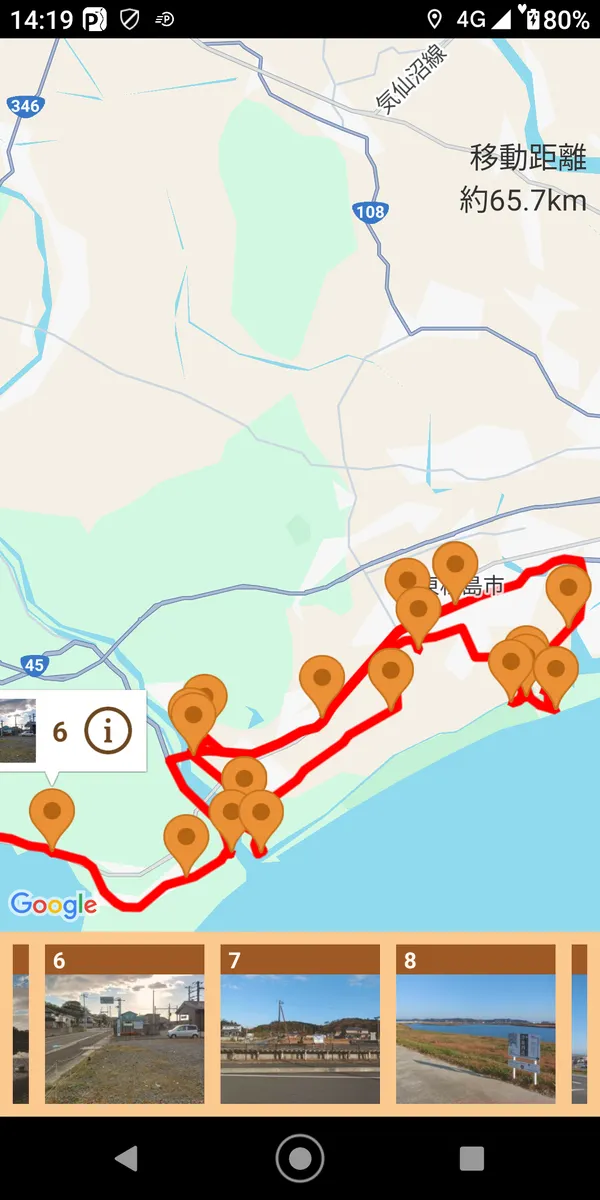Tap Android recent apps square button

(x=472, y=1158)
